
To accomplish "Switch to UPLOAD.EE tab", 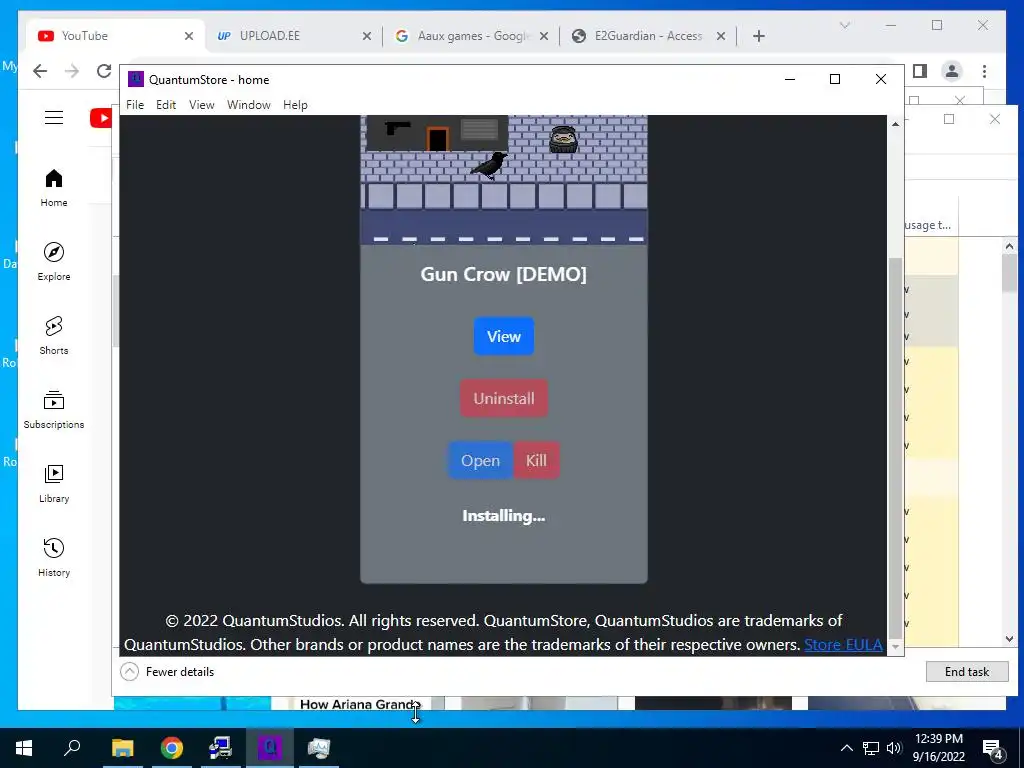I will click(294, 37).
